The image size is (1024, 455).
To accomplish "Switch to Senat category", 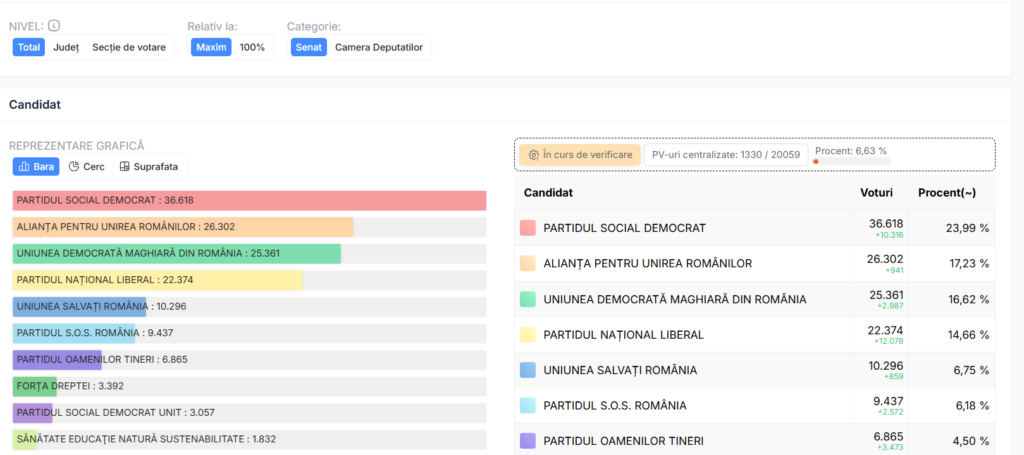I will tap(309, 47).
